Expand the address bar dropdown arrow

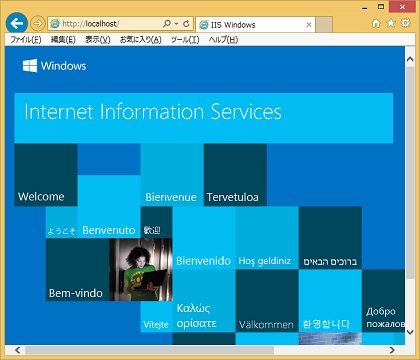point(176,24)
